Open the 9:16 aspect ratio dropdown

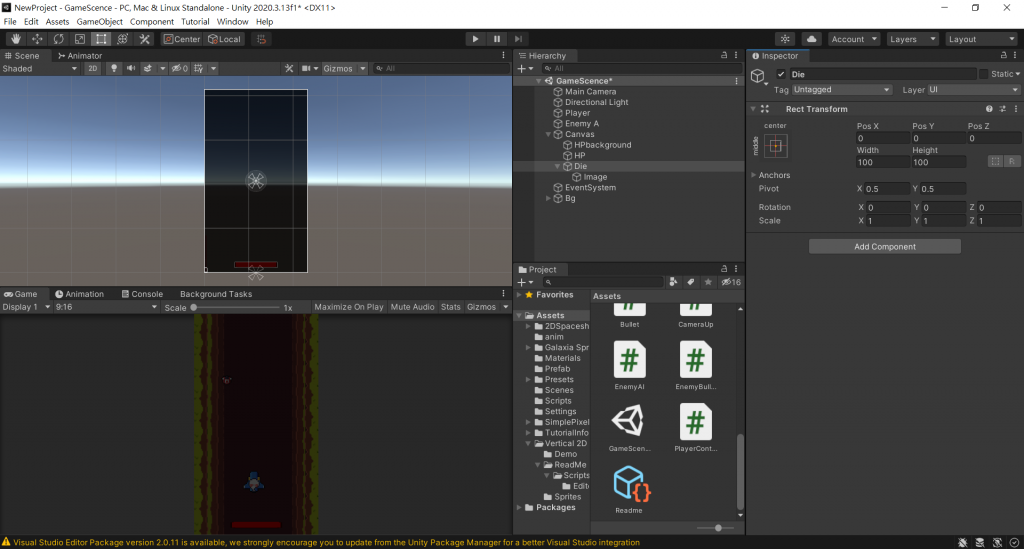tap(106, 307)
